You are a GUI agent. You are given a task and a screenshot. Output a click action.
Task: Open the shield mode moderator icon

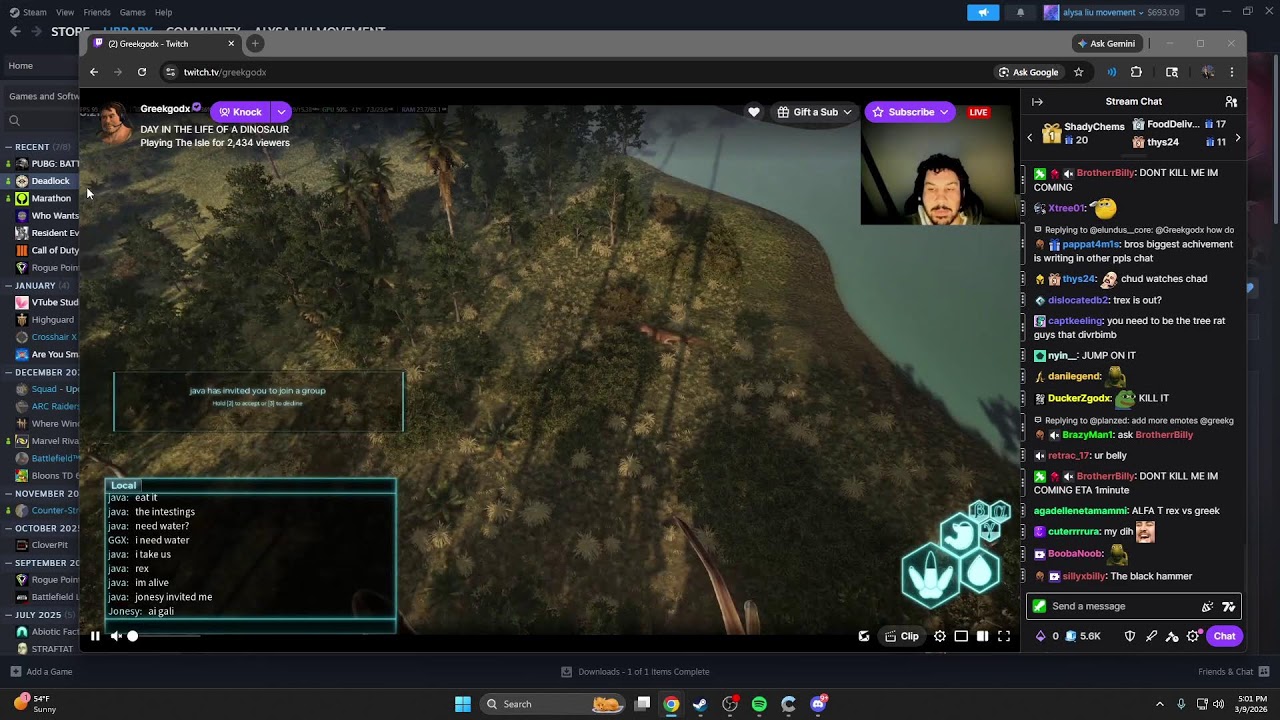[x=1130, y=636]
